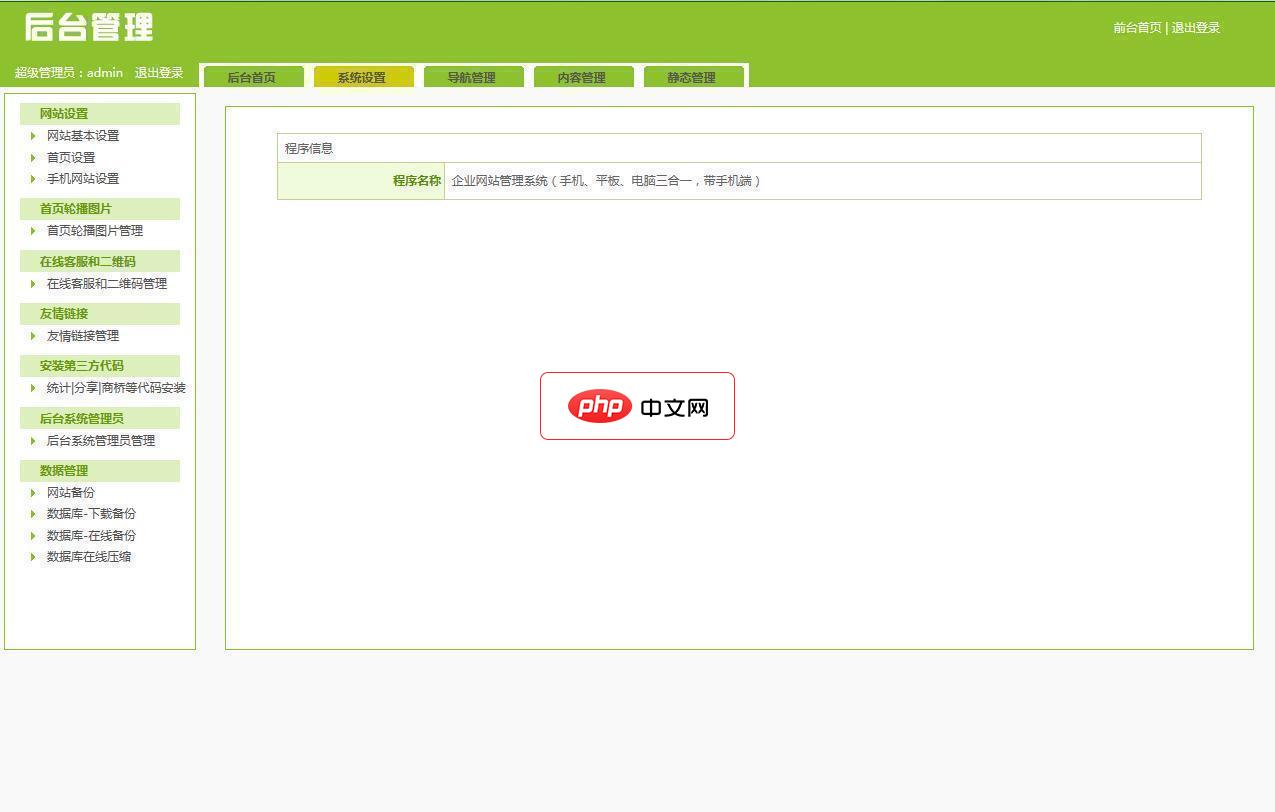Click the 程序信息 table heading
This screenshot has height=812, width=1275.
click(309, 148)
